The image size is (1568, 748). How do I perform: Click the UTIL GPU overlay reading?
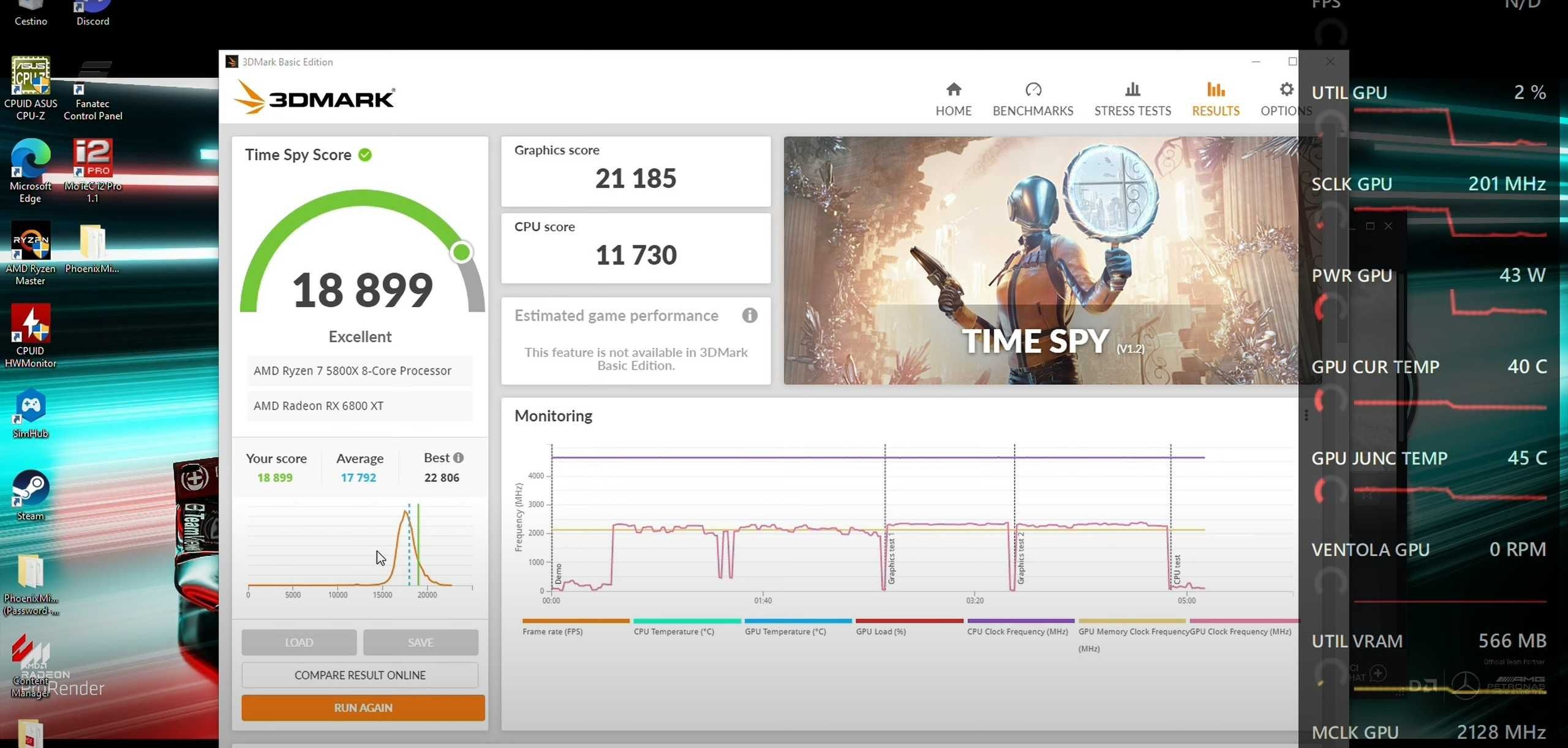pos(1429,92)
